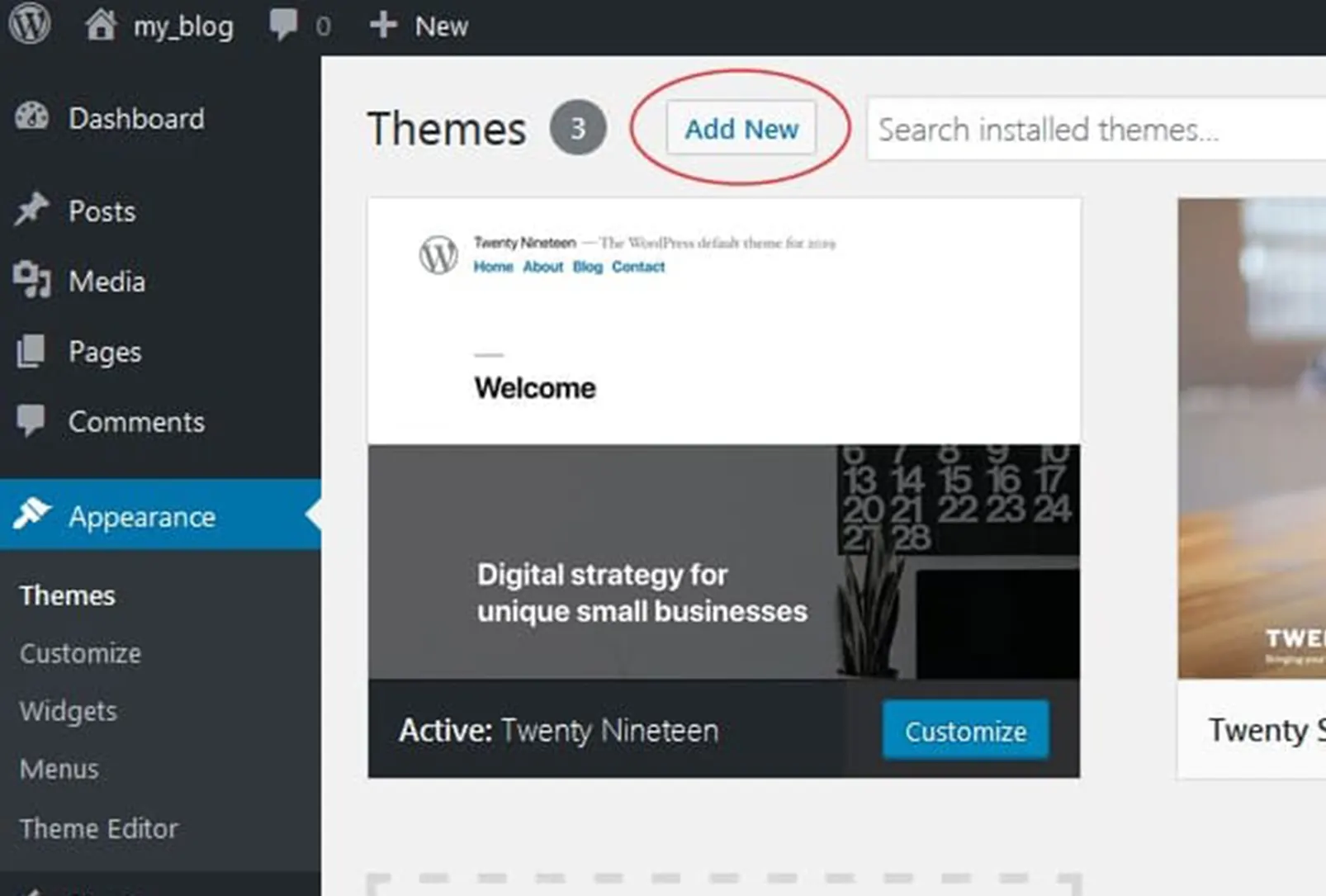Select the Dashboard gauge icon
The height and width of the screenshot is (896, 1326).
point(31,117)
